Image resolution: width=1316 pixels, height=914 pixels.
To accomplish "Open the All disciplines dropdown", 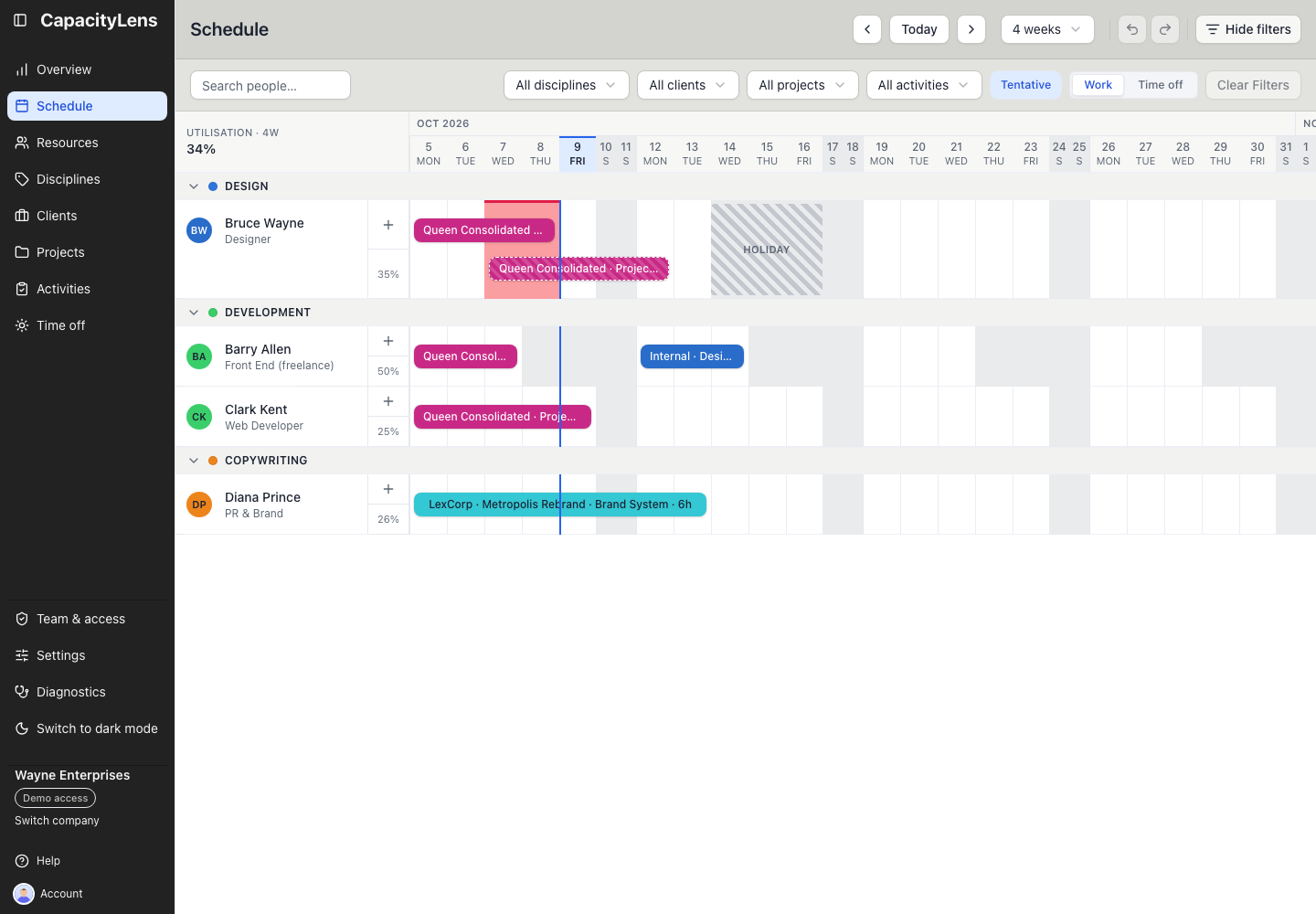I will click(567, 85).
